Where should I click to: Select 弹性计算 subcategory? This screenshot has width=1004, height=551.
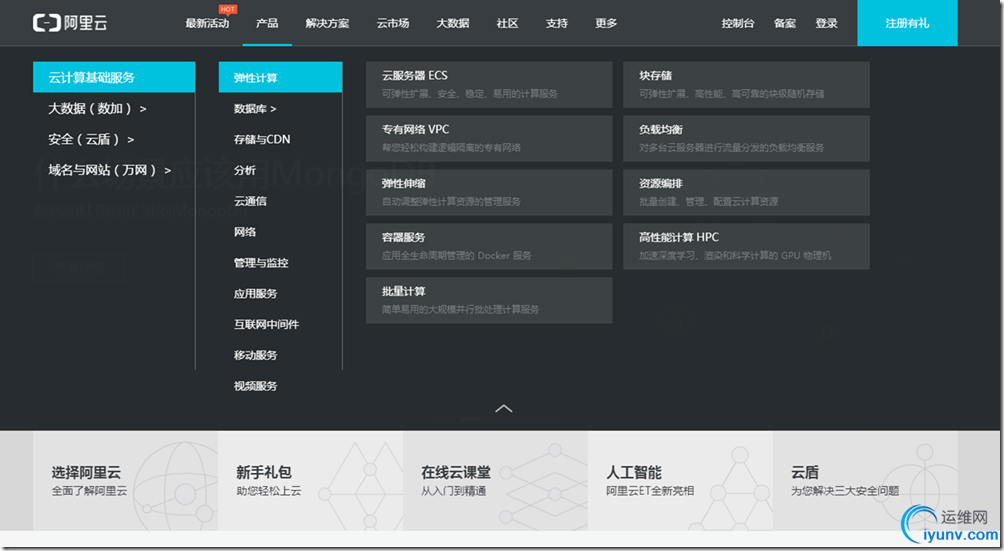tap(280, 77)
